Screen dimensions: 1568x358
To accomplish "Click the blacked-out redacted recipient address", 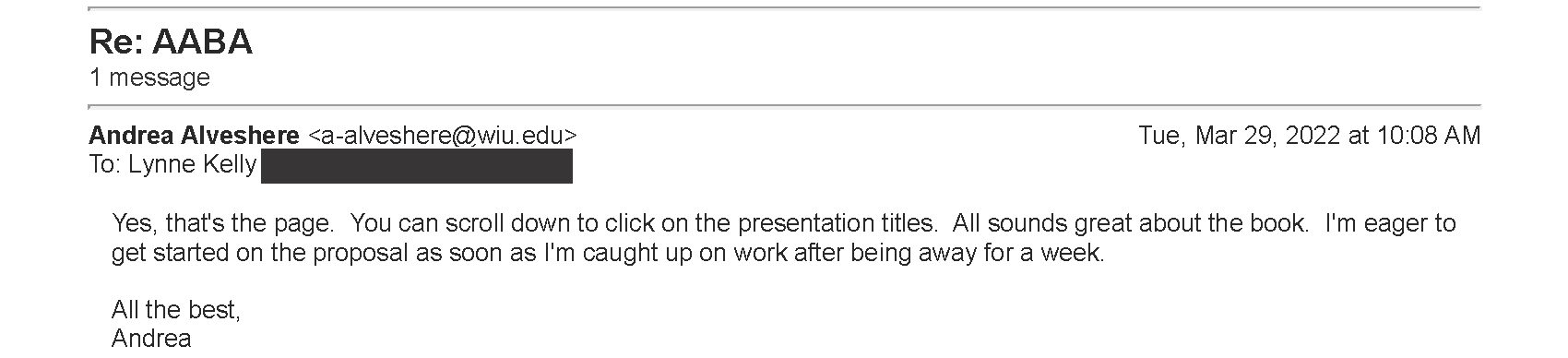I will (x=417, y=166).
